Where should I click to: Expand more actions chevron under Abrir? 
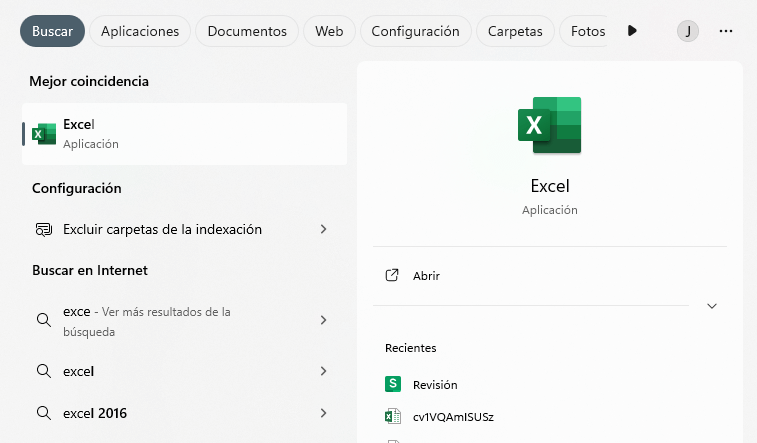712,306
